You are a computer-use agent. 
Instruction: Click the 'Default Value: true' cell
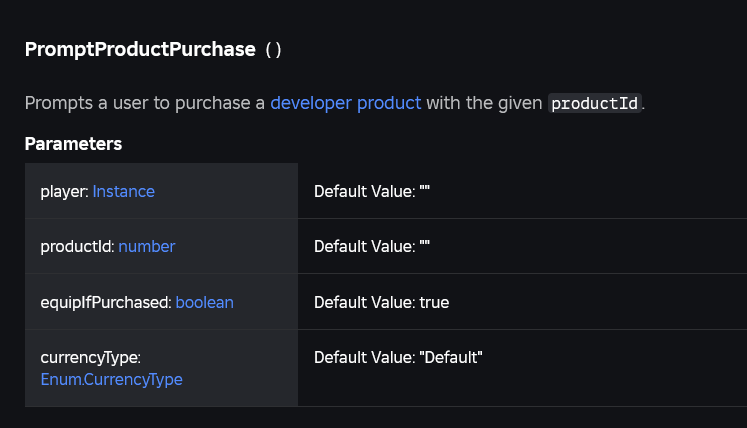pyautogui.click(x=381, y=301)
